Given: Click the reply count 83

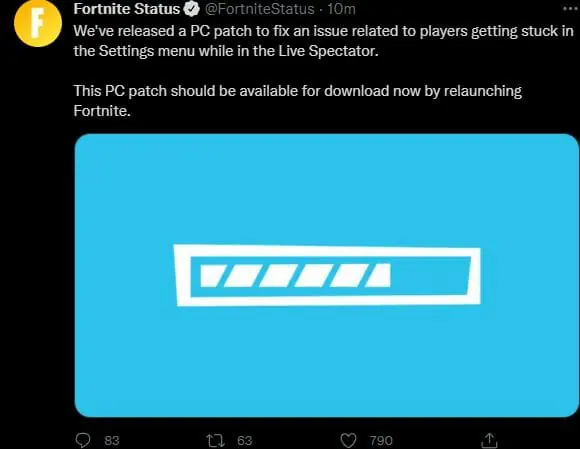Looking at the screenshot, I should tap(112, 440).
